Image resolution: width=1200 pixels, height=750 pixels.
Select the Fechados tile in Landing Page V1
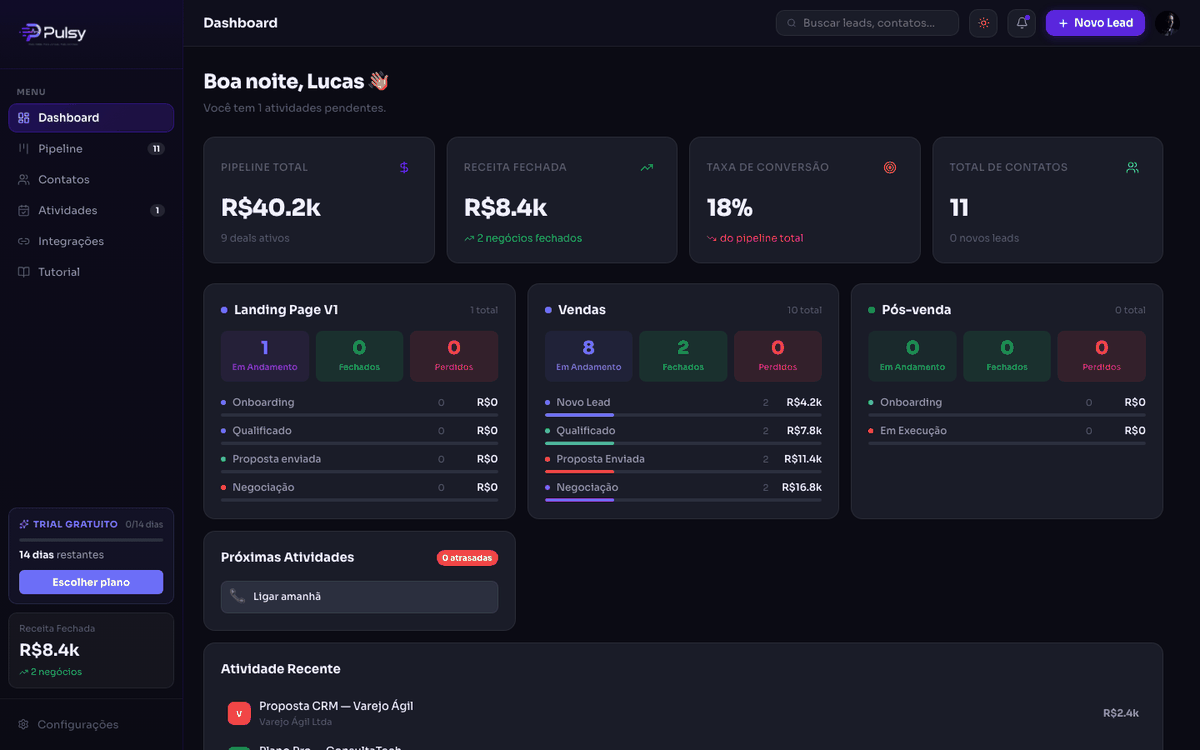click(359, 356)
